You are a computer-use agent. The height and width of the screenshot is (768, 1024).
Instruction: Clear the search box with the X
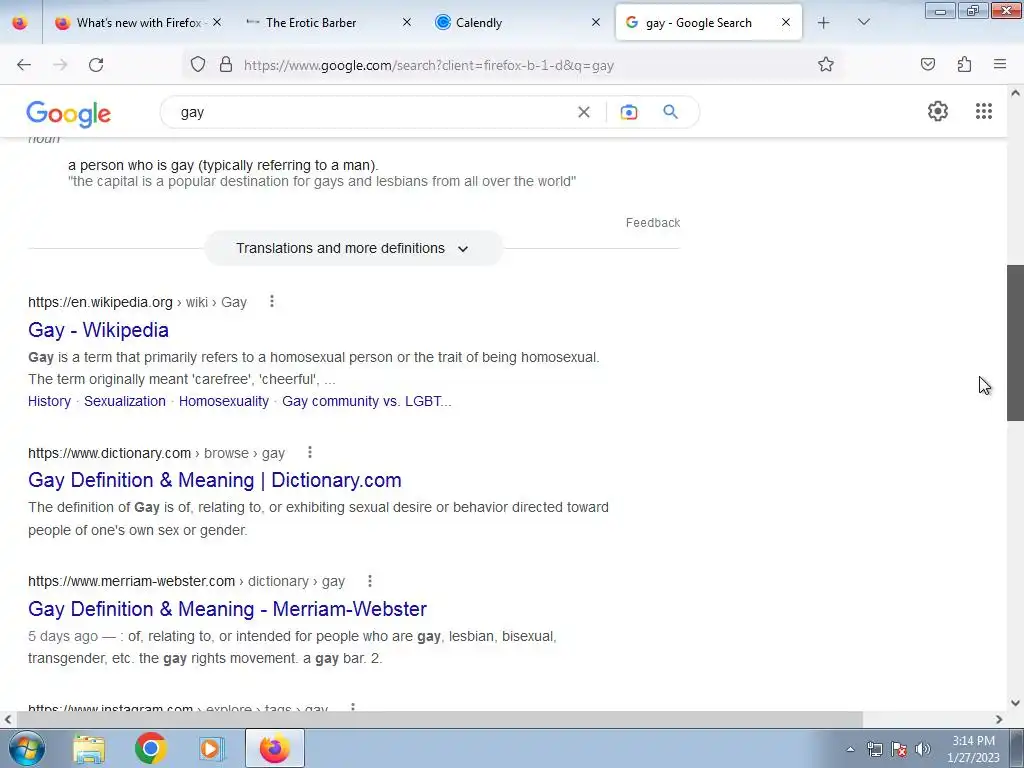coord(584,112)
